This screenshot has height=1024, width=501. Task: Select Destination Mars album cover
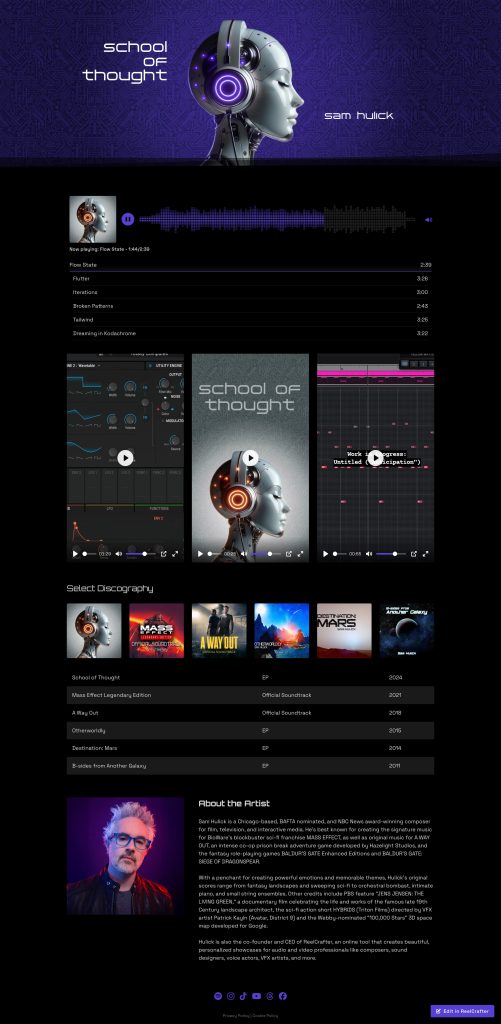pos(344,630)
